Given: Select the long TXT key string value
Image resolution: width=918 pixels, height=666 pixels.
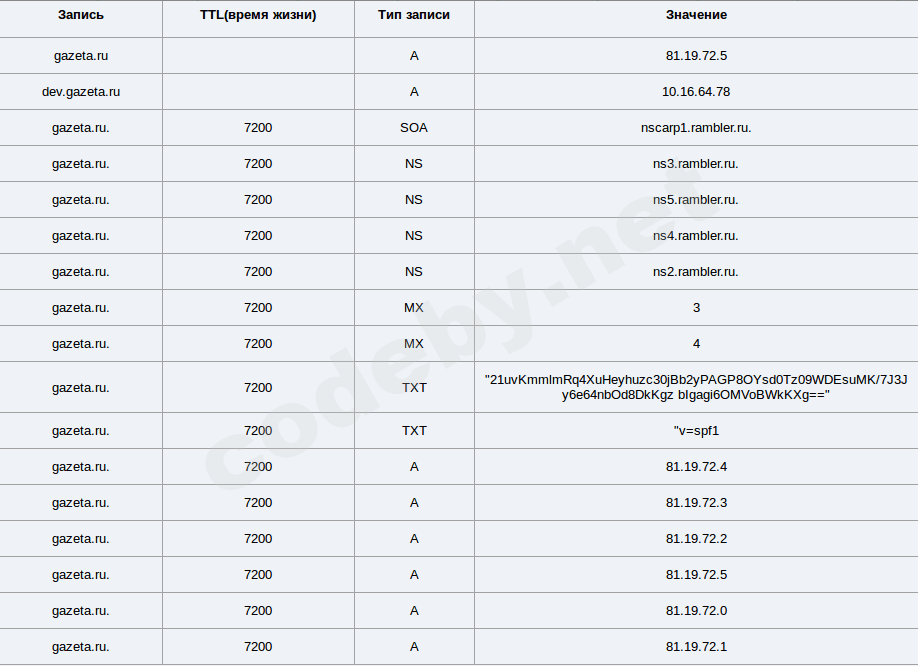Looking at the screenshot, I should click(x=696, y=387).
